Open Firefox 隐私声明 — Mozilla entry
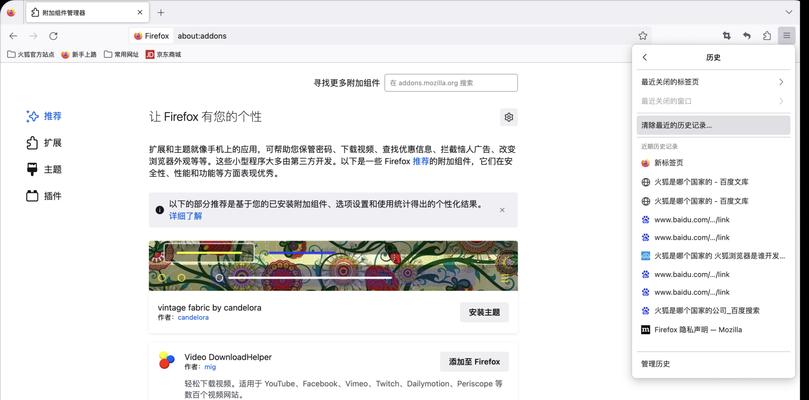The width and height of the screenshot is (809, 400). (x=713, y=330)
